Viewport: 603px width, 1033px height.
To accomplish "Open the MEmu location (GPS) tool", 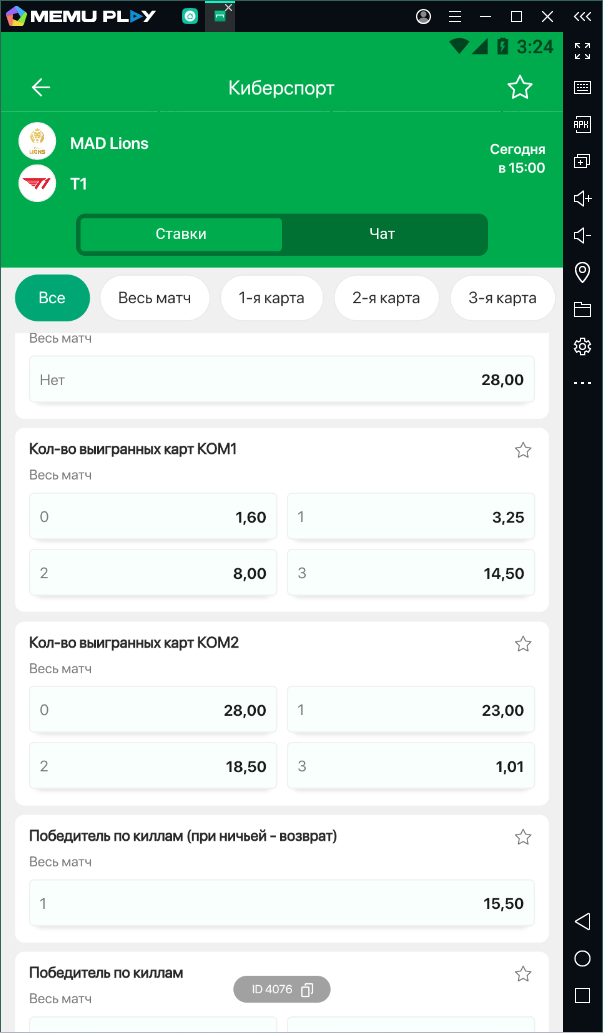I will pyautogui.click(x=582, y=273).
